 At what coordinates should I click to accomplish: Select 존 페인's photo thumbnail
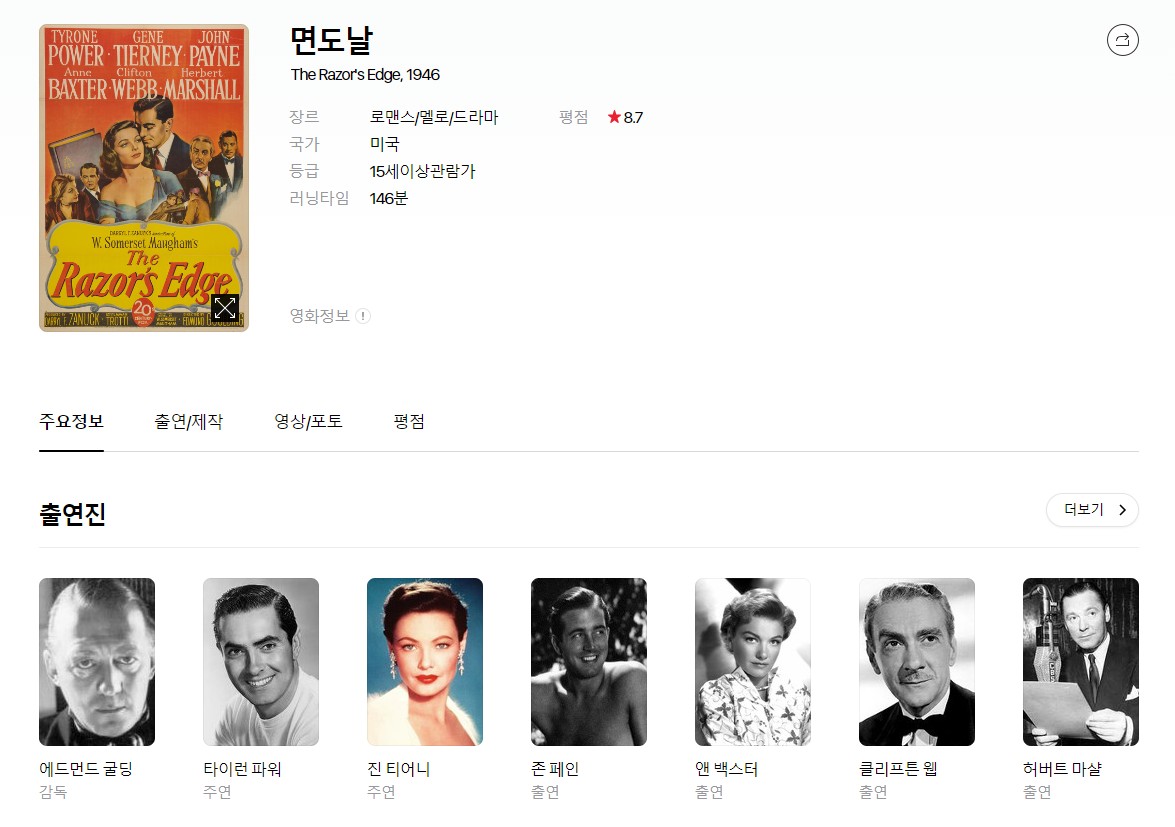(589, 661)
